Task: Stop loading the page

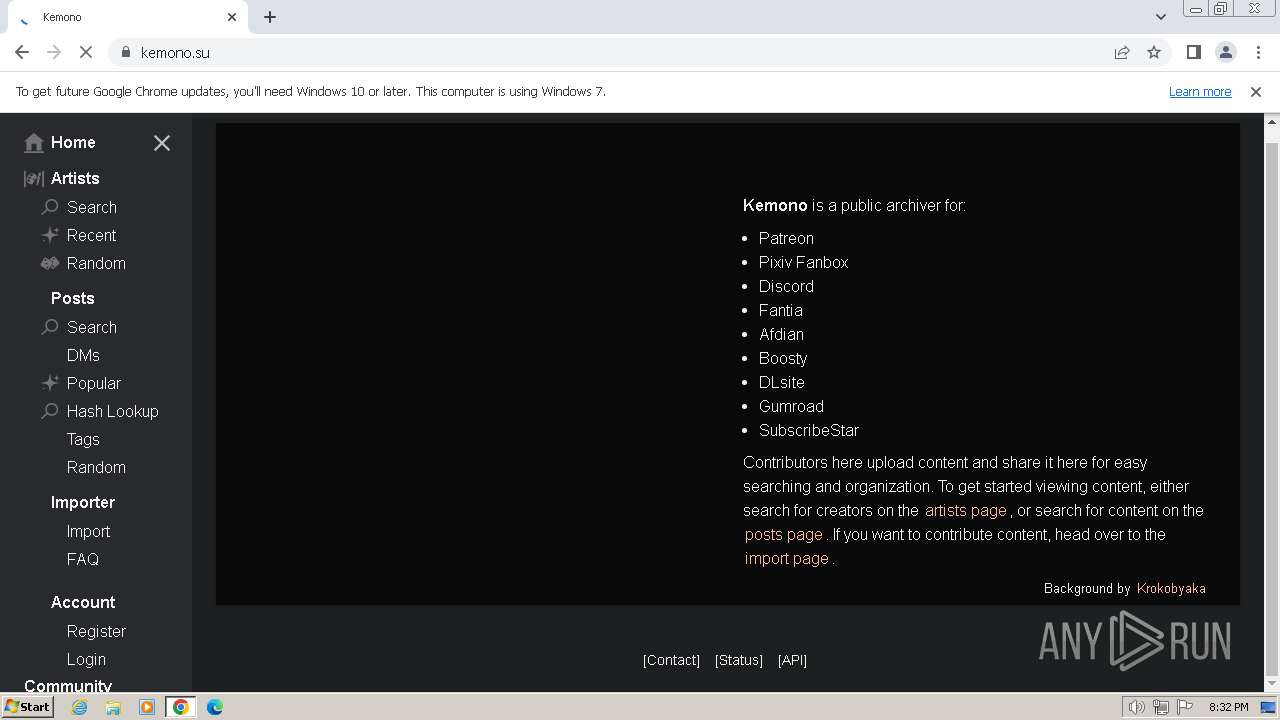Action: click(x=86, y=52)
